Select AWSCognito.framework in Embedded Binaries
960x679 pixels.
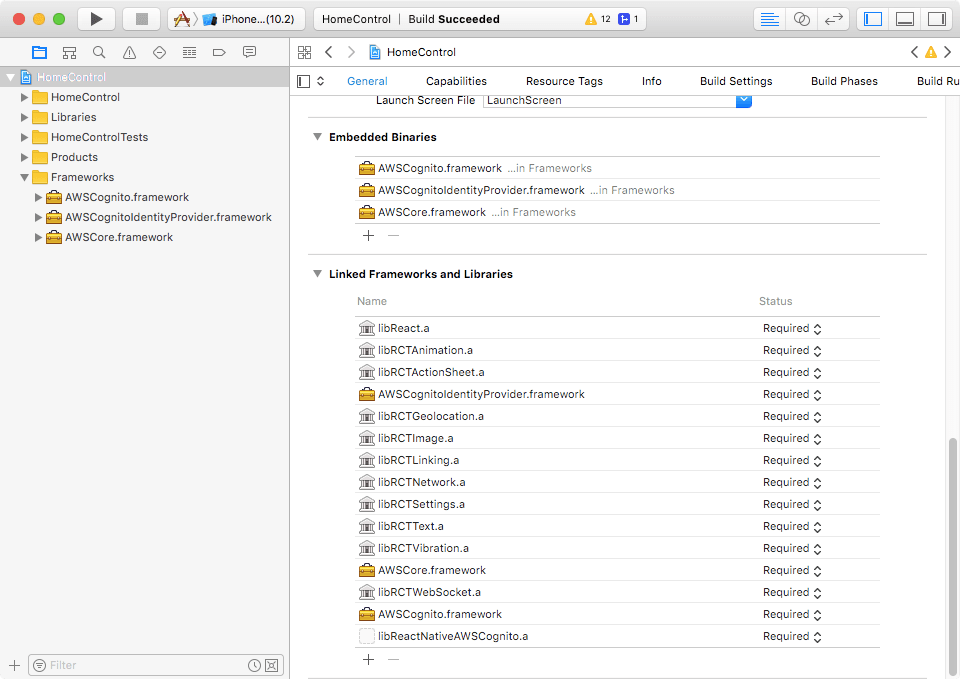tap(617, 168)
